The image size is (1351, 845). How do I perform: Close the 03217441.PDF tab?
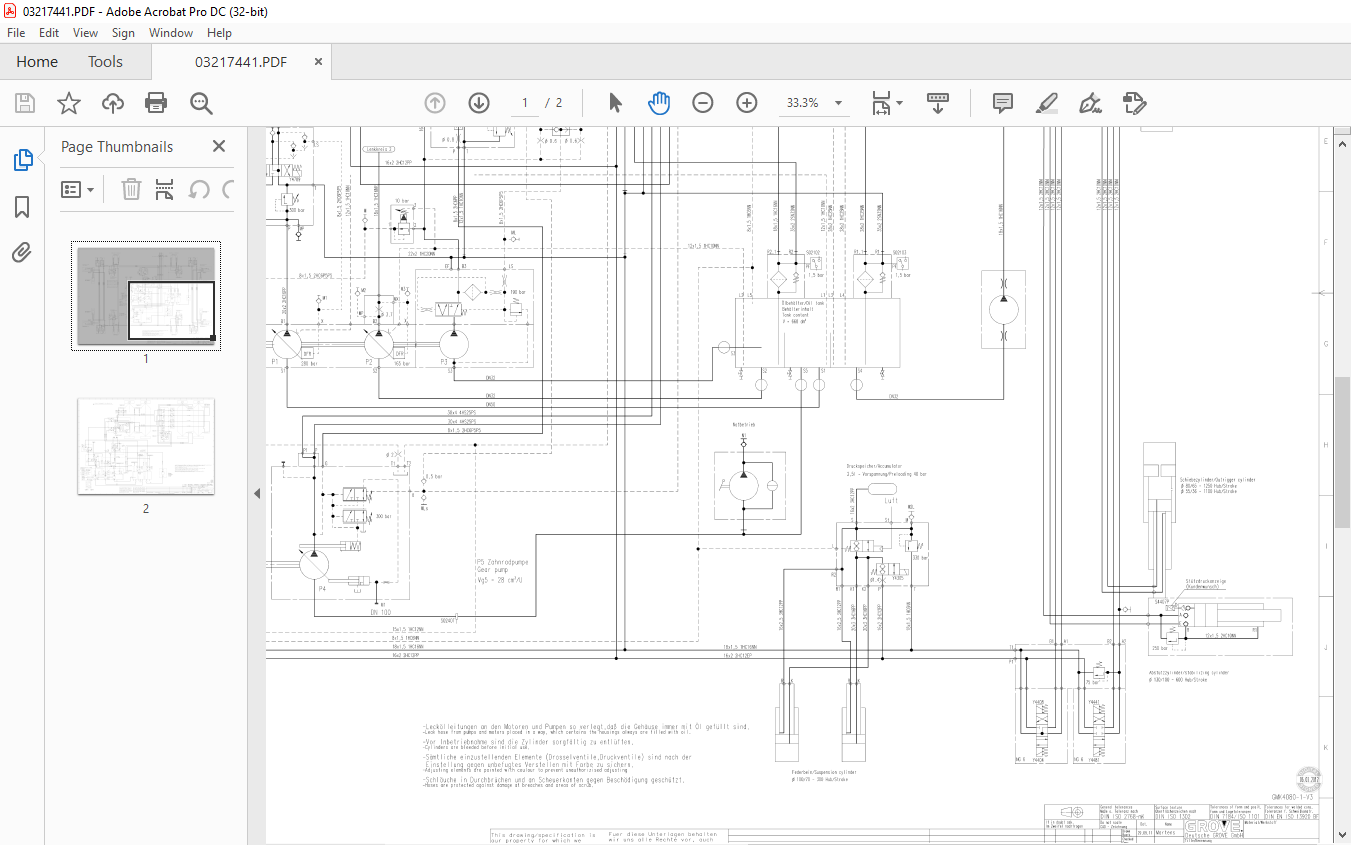tap(318, 62)
